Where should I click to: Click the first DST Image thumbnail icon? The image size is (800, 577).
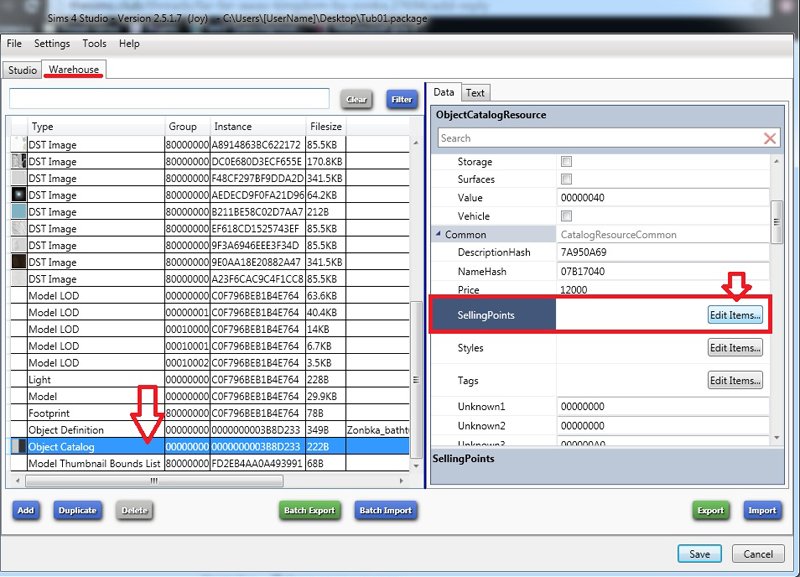click(18, 145)
